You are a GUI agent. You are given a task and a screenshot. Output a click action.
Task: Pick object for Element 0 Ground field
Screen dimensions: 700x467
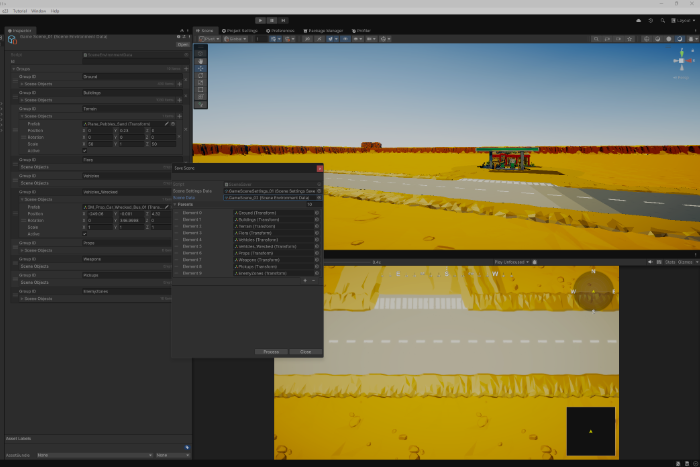click(317, 213)
